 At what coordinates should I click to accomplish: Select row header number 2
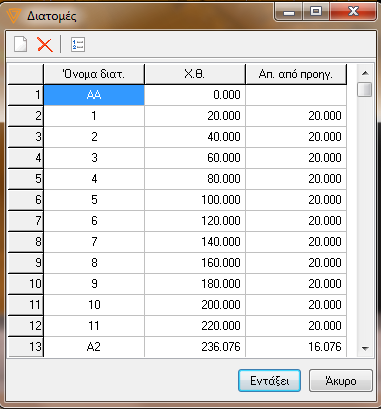click(x=26, y=116)
